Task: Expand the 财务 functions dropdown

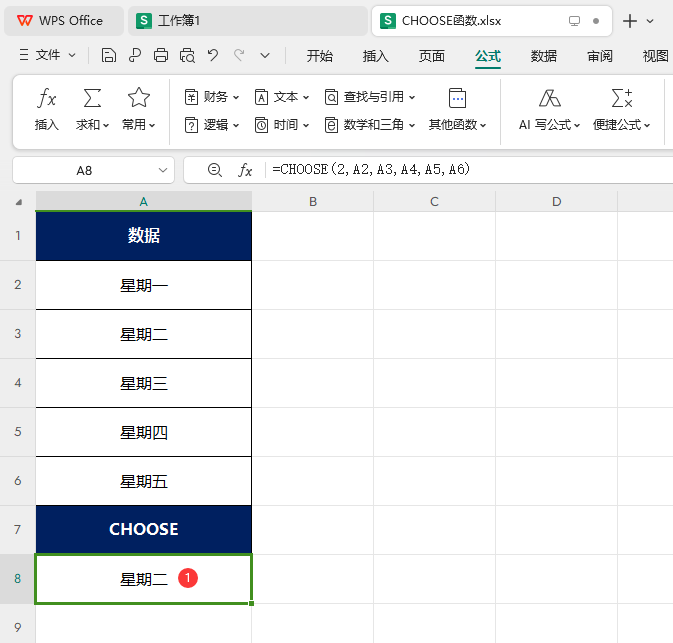Action: (x=212, y=97)
